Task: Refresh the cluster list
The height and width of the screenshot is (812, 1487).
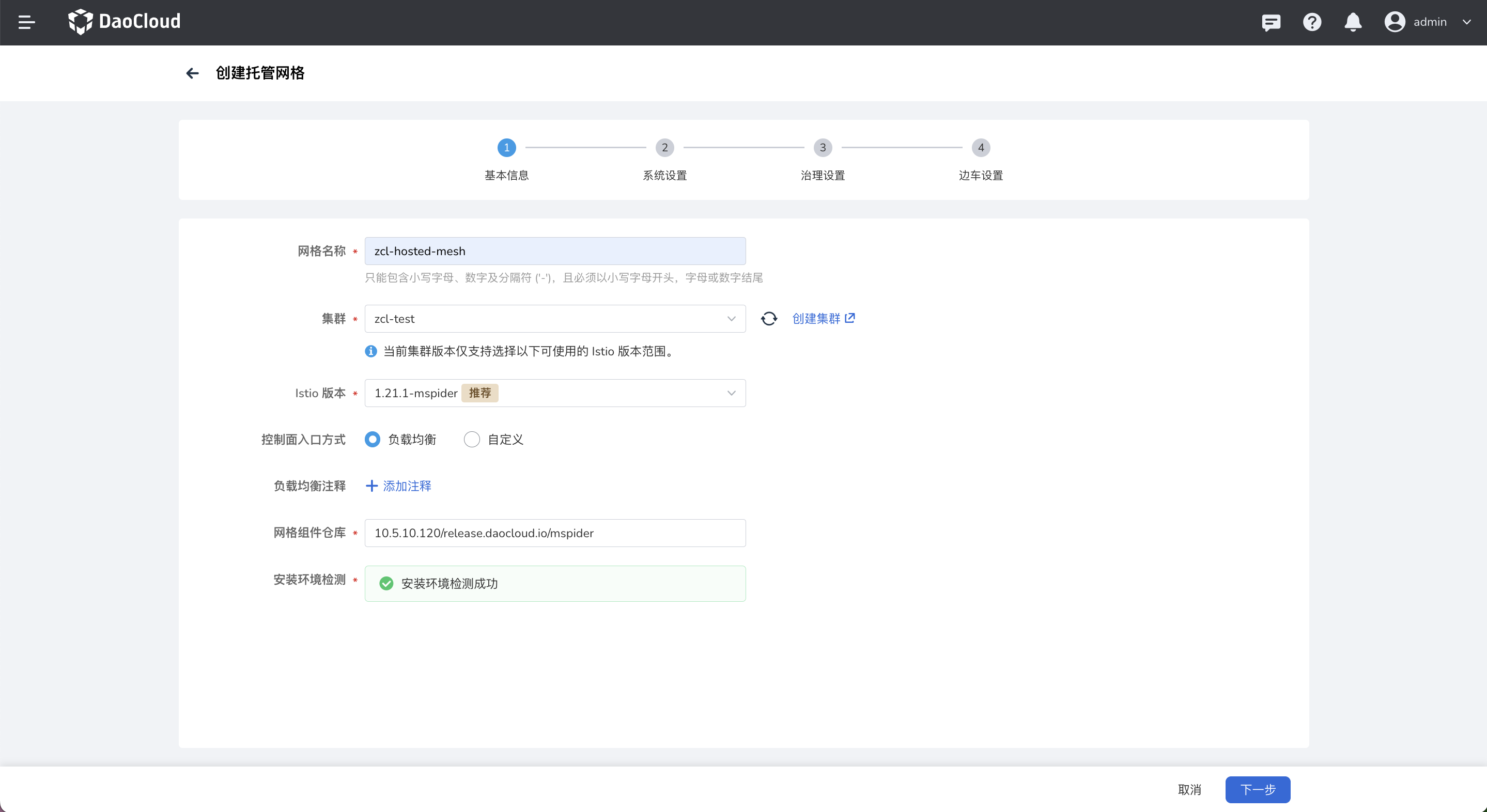Action: pyautogui.click(x=768, y=319)
